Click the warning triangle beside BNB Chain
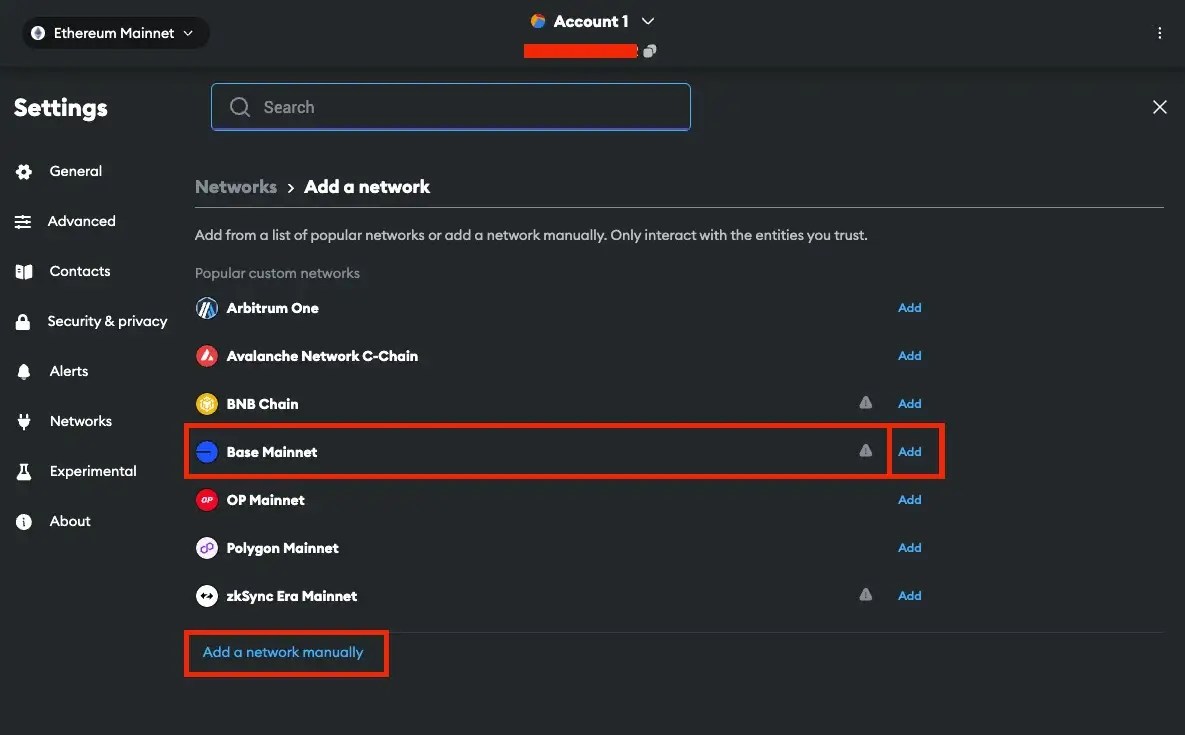This screenshot has height=735, width=1185. [866, 402]
